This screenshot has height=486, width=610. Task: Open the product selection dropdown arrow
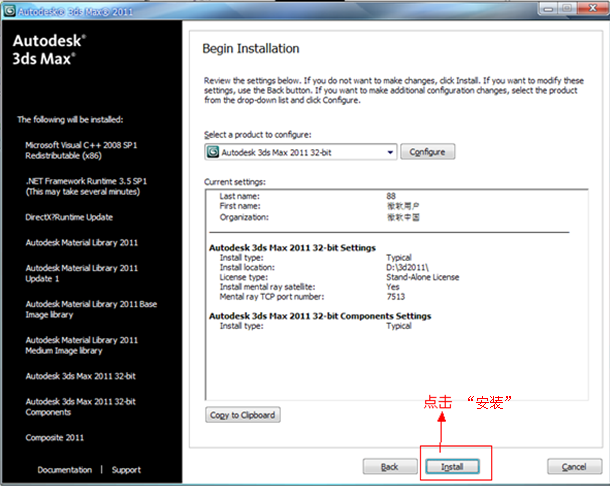click(x=390, y=152)
